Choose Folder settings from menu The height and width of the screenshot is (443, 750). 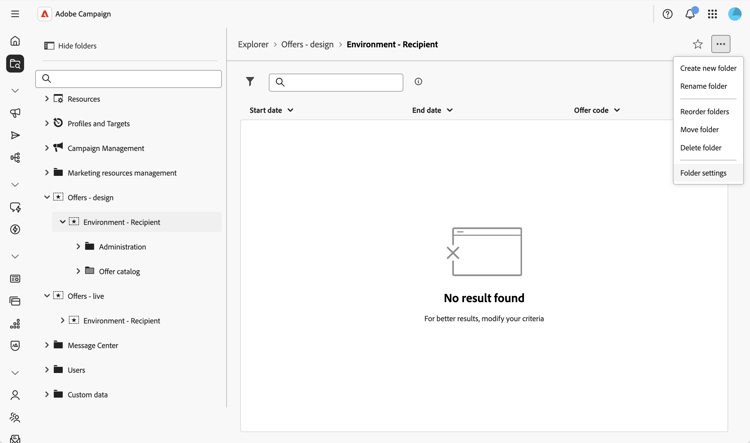click(708, 173)
